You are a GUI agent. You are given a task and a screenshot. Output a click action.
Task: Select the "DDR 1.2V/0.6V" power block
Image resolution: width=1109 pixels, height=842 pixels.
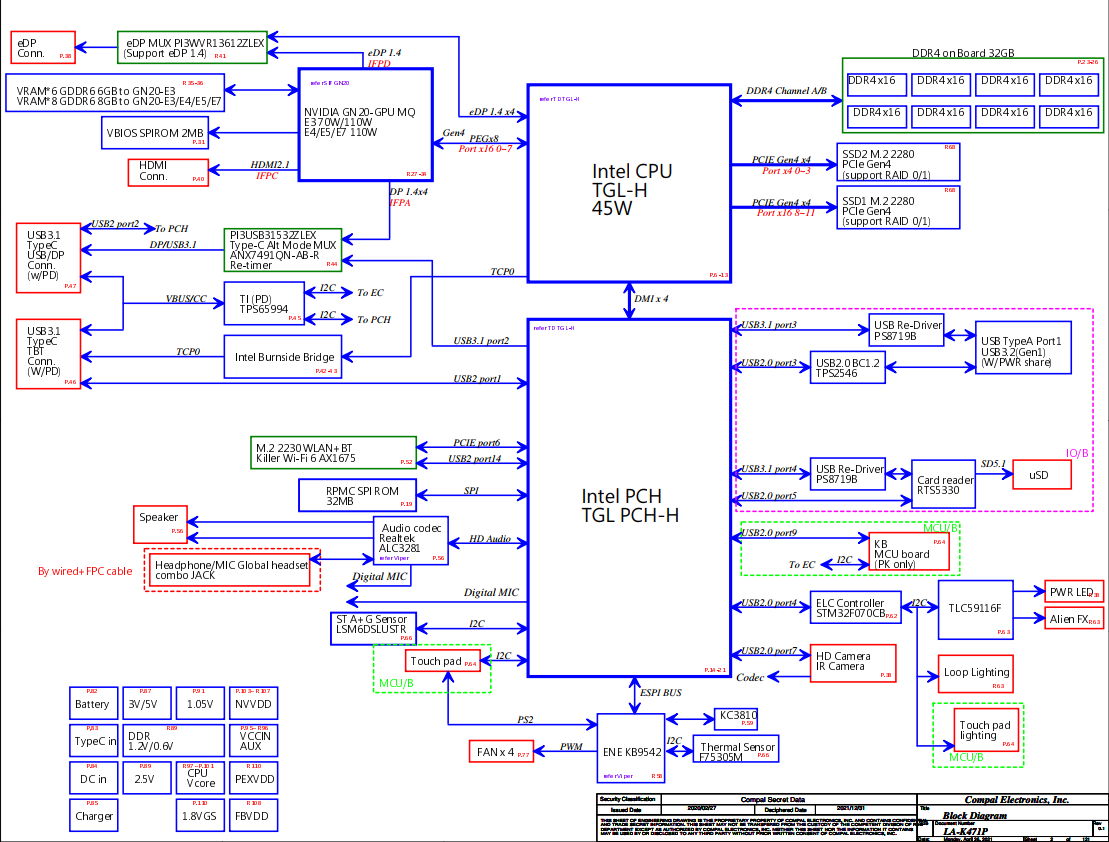(x=173, y=740)
